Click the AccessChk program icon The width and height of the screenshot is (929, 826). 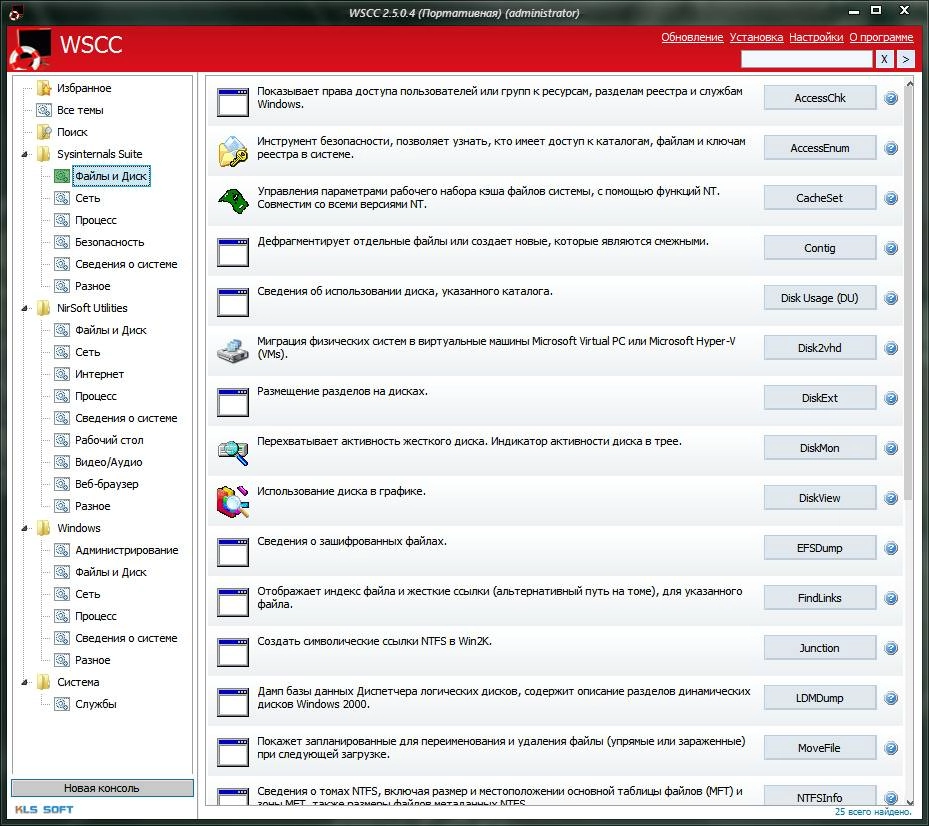pos(232,102)
